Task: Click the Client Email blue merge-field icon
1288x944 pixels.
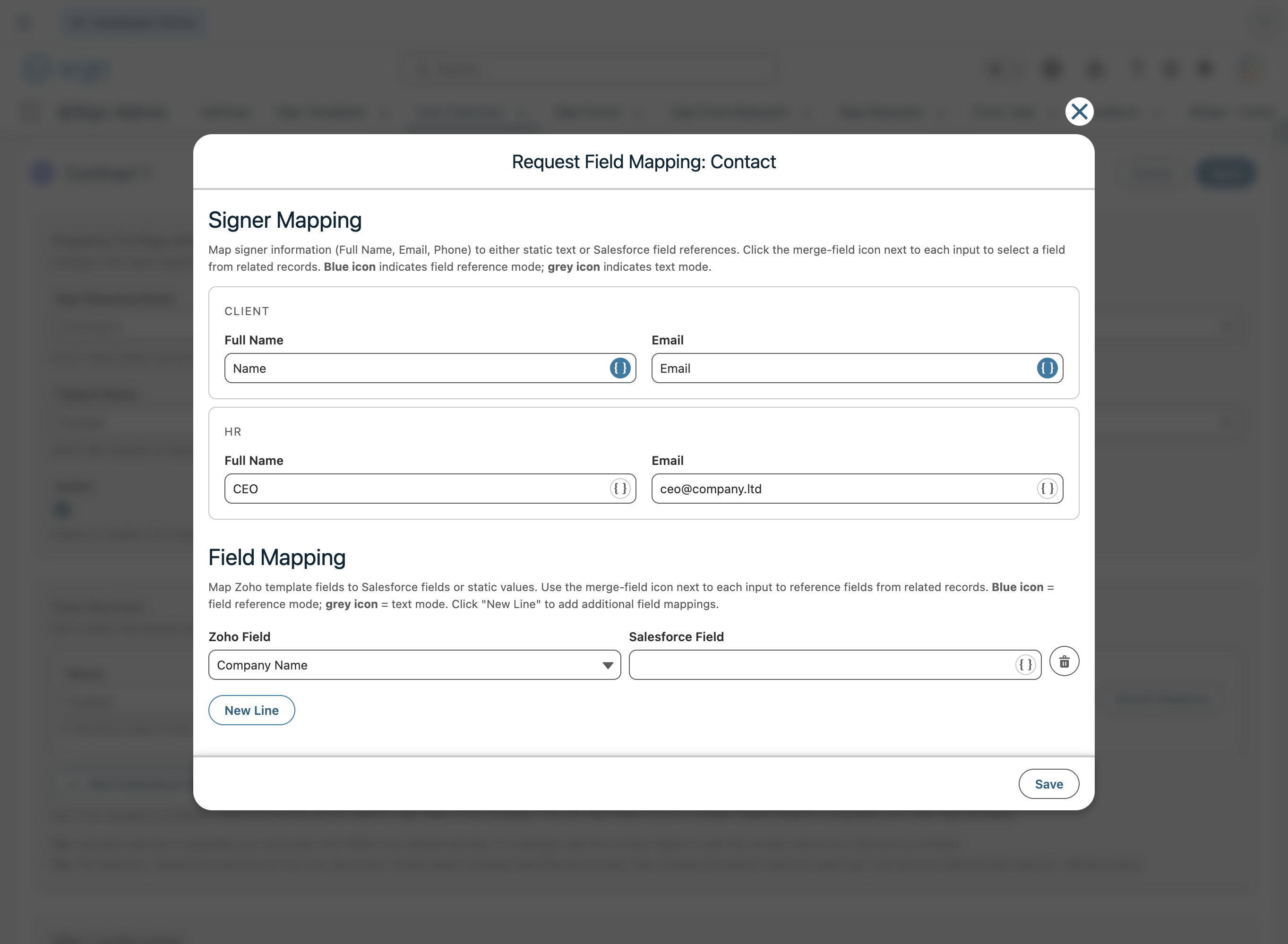Action: 1046,368
